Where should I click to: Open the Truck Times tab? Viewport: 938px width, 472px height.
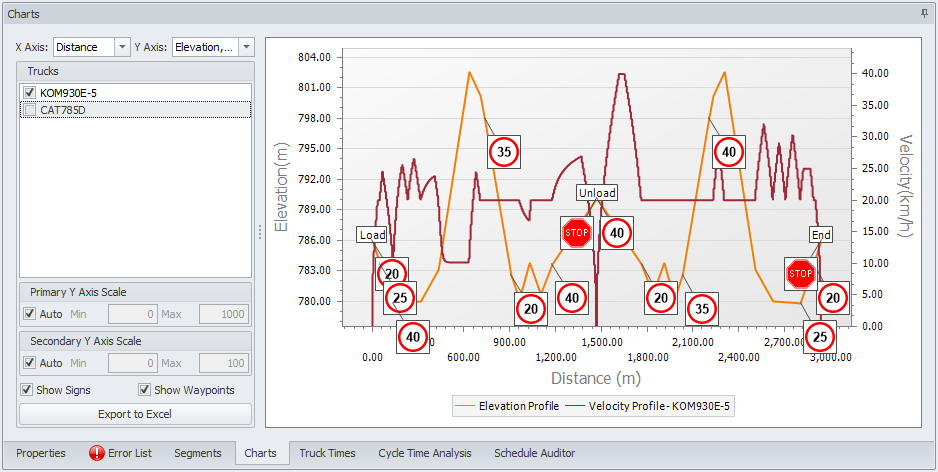[327, 453]
